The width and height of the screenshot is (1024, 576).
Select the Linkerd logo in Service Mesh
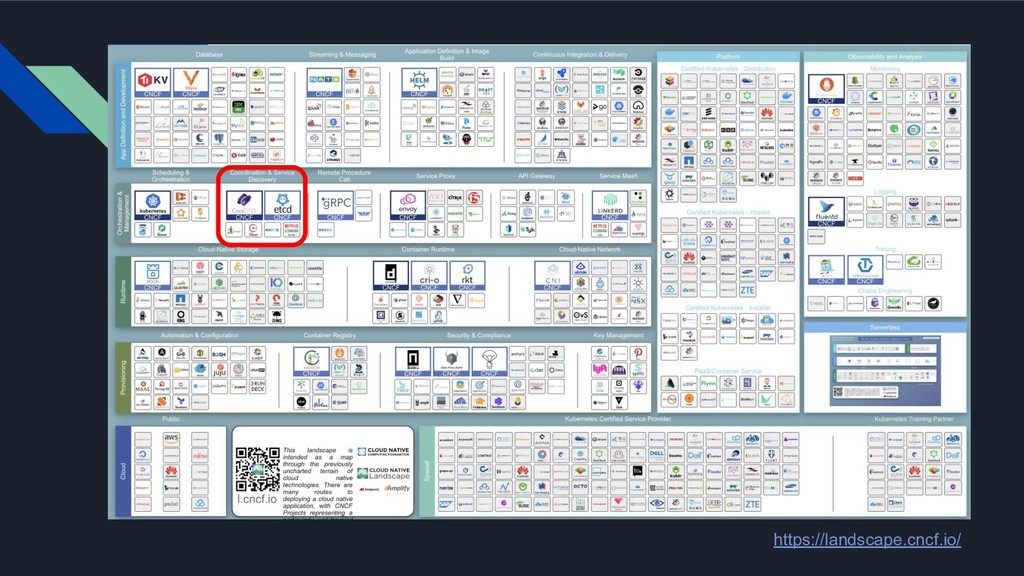[x=609, y=205]
